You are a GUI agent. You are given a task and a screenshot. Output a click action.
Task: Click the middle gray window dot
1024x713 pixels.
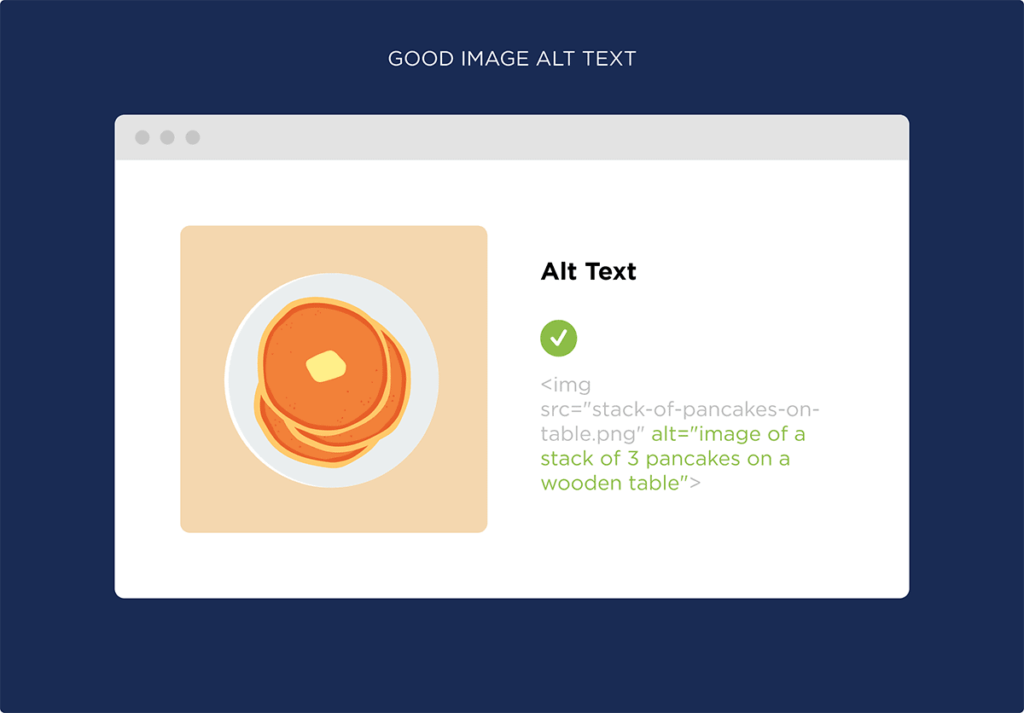coord(167,137)
